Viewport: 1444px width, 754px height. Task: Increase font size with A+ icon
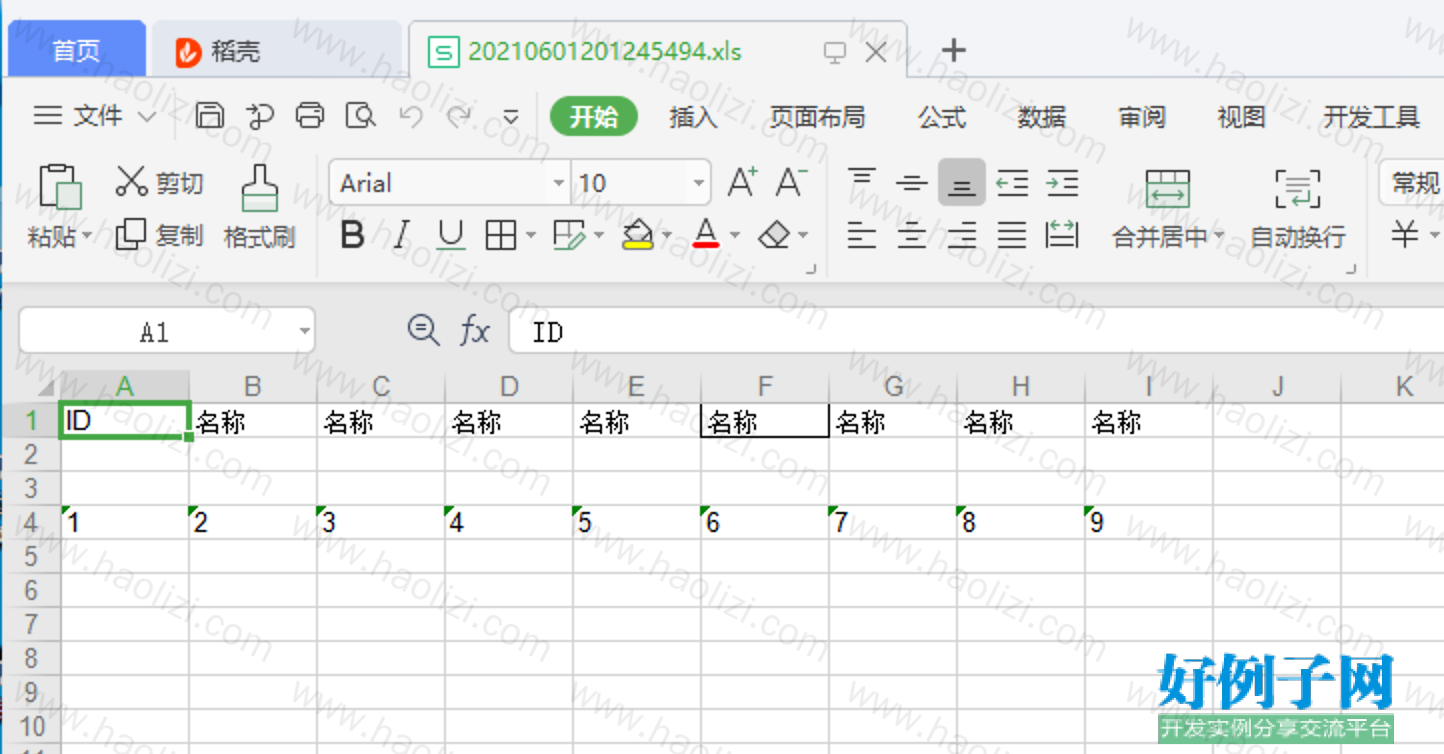pos(742,183)
